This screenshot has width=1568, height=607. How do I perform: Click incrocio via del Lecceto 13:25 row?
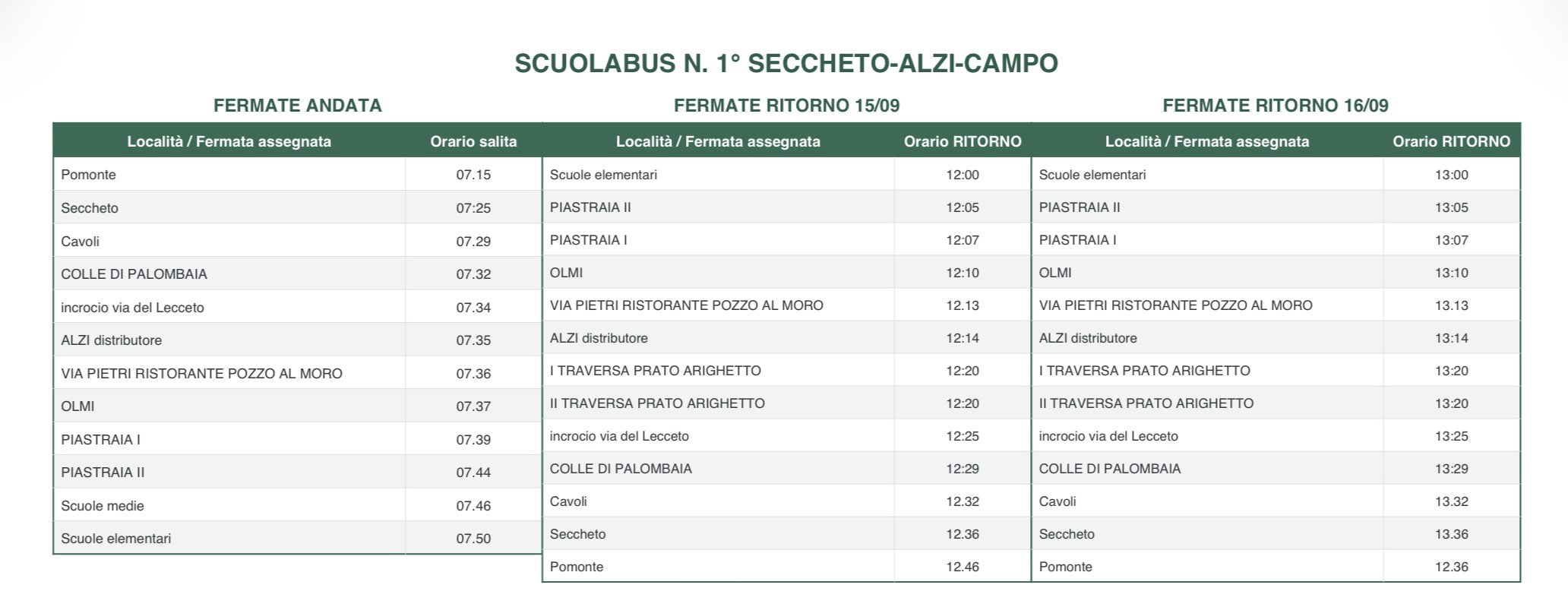[1276, 435]
